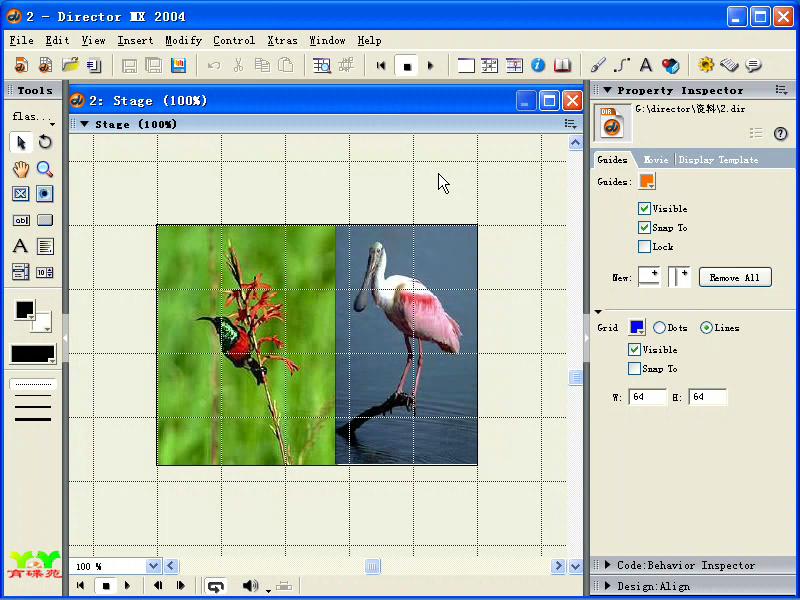Screen dimensions: 800x600
Task: Add a new vertical guide
Action: coord(679,277)
